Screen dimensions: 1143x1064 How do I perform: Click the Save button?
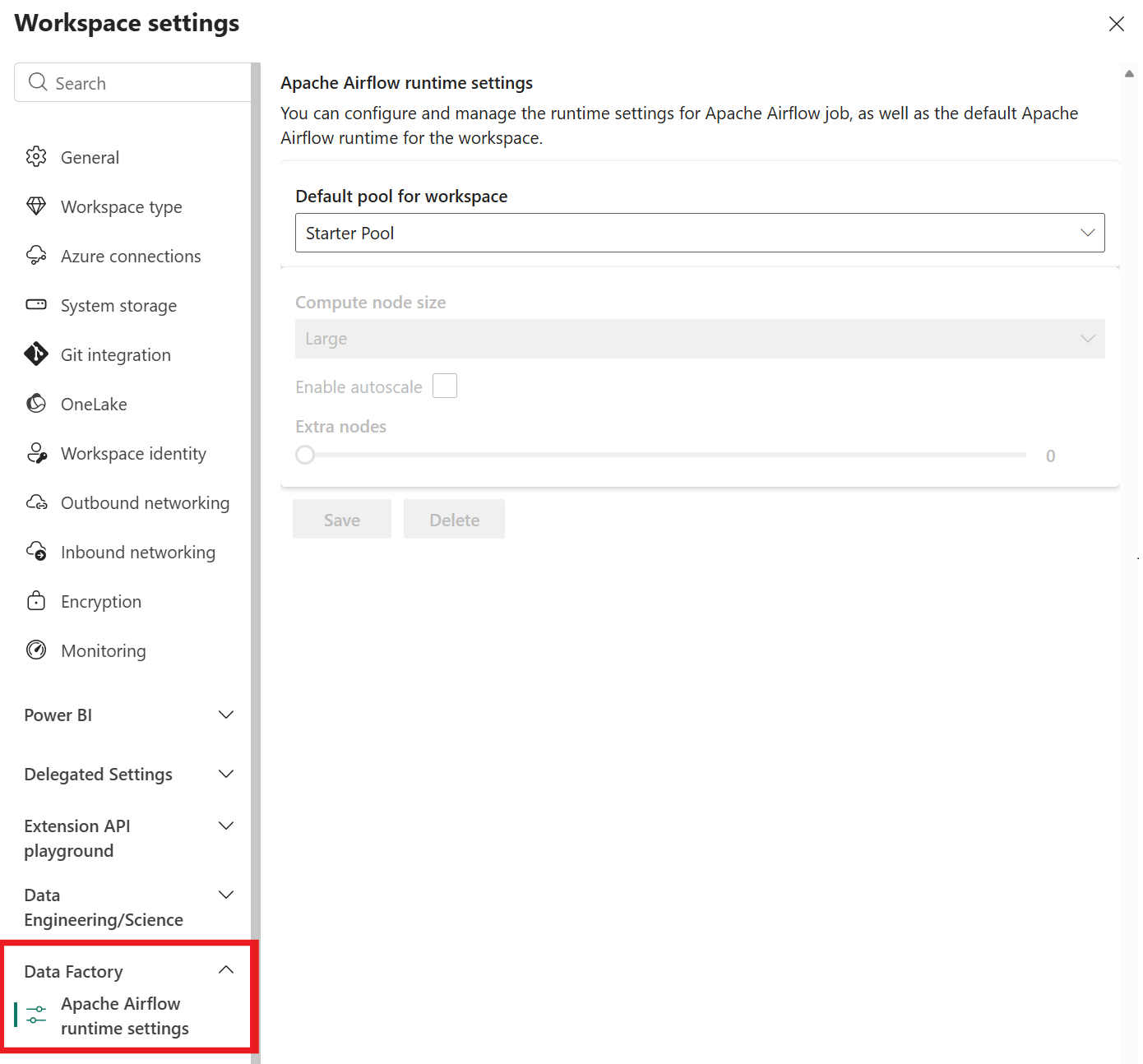(x=342, y=520)
